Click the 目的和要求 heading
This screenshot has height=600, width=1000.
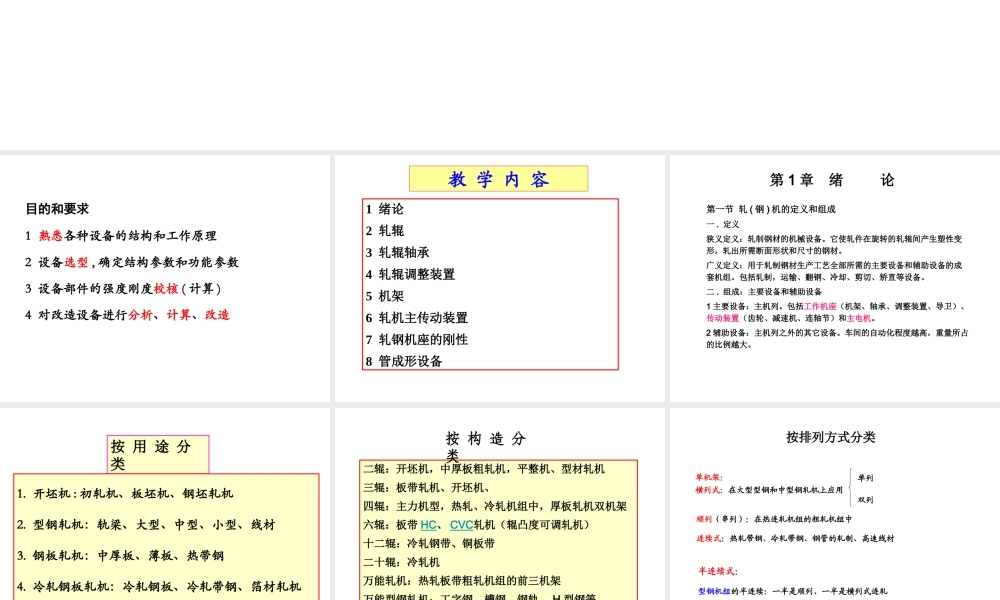pyautogui.click(x=58, y=209)
